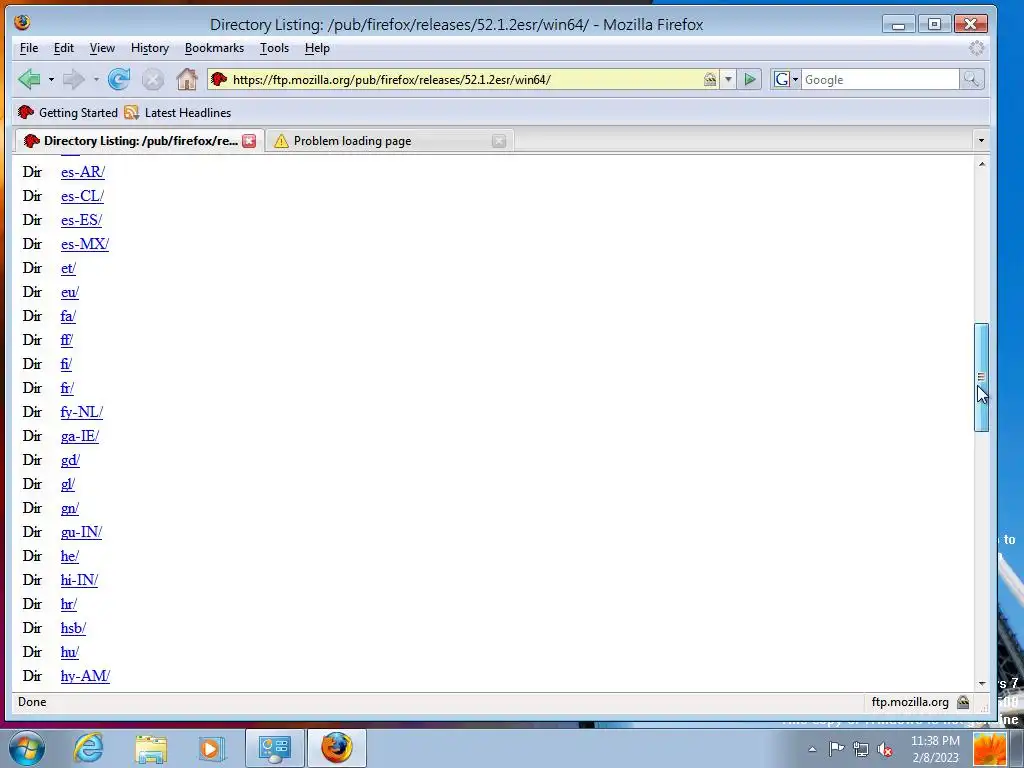Open the View menu

tap(102, 48)
